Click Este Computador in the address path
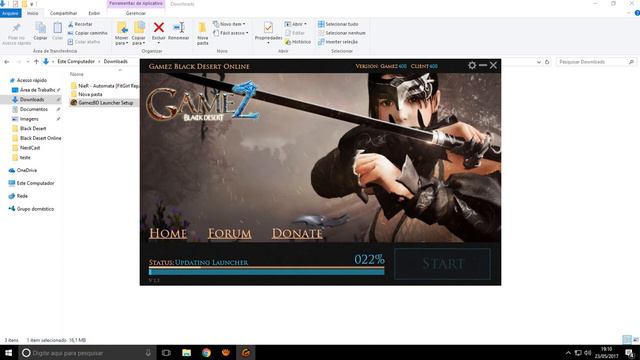 [x=76, y=62]
